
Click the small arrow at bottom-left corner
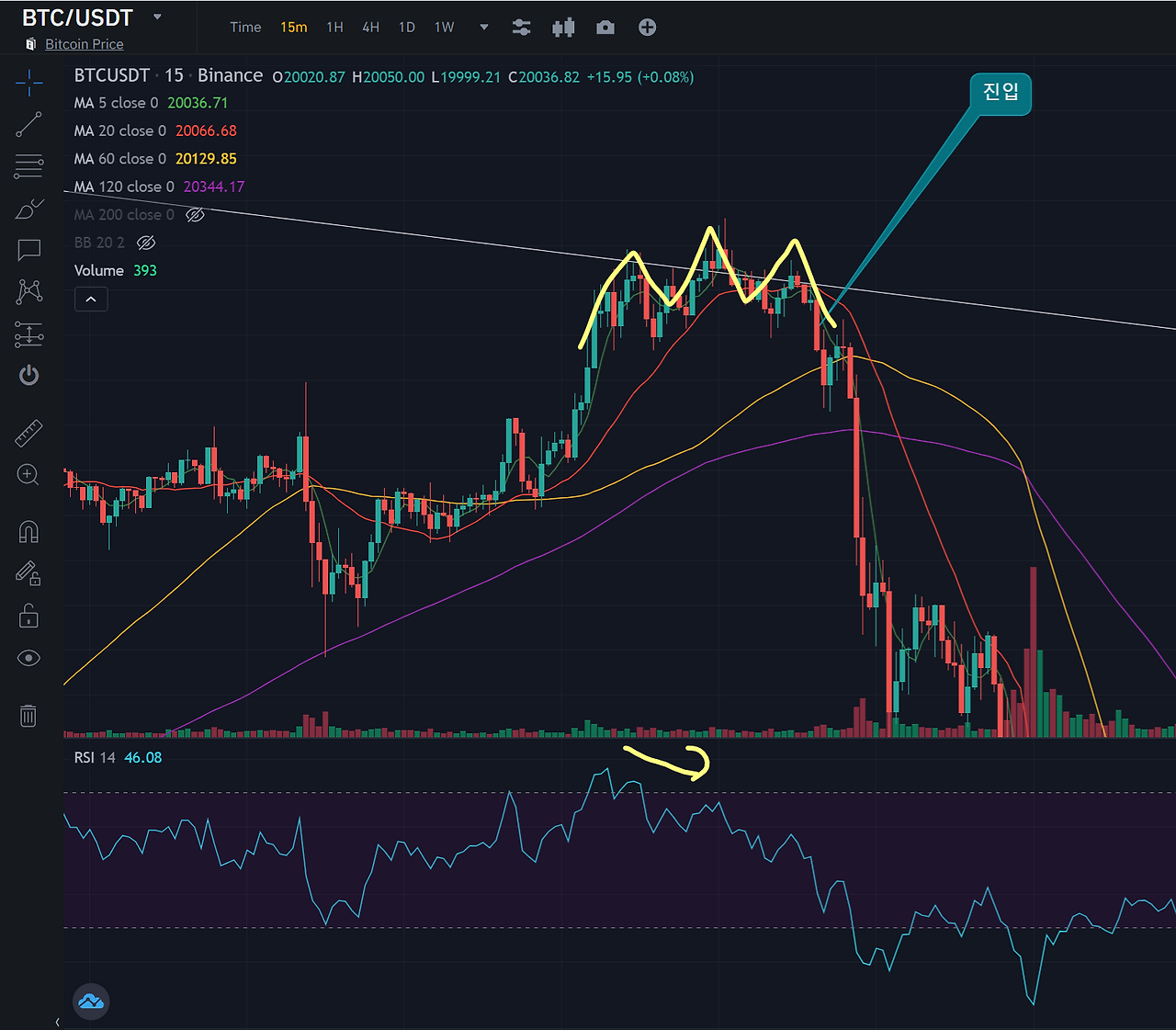58,1022
